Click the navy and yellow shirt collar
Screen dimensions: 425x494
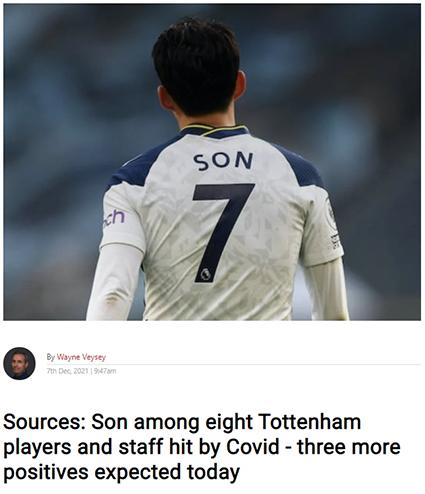(214, 131)
